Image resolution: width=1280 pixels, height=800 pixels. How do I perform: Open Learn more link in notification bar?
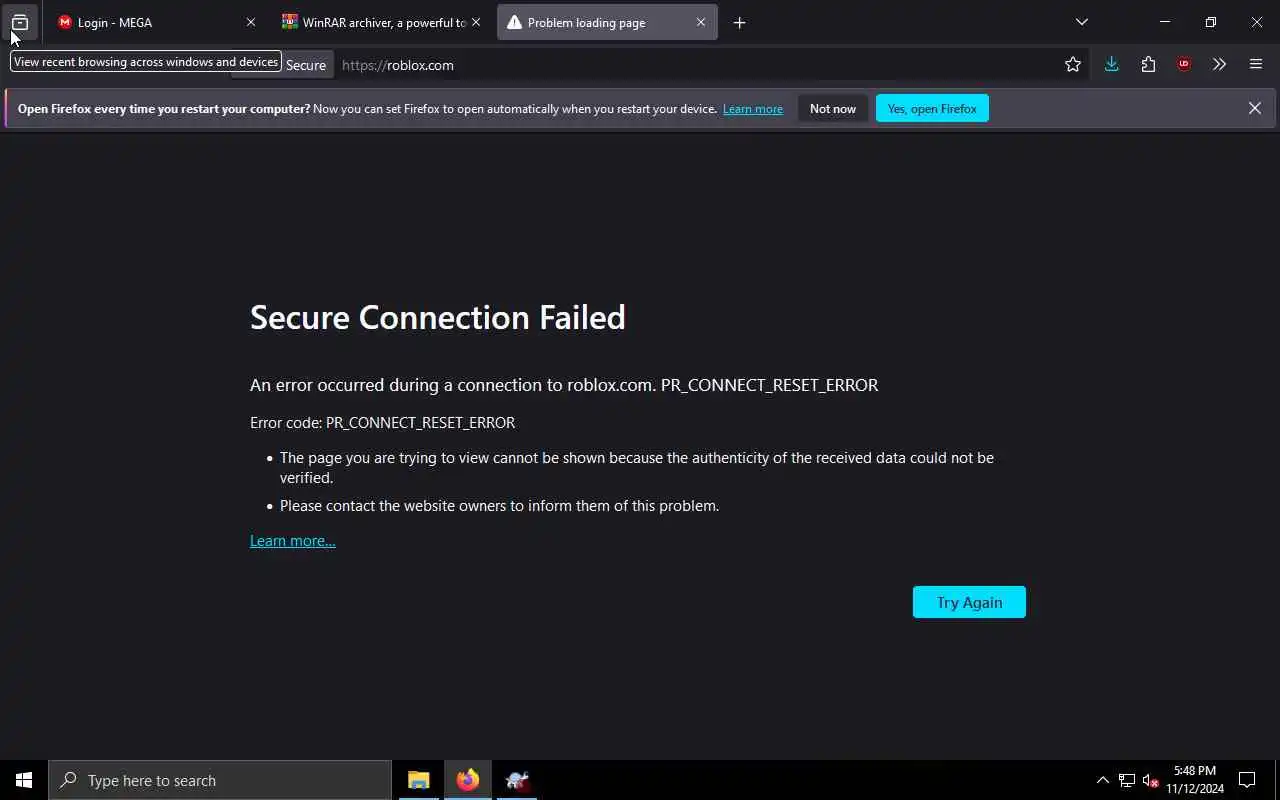tap(753, 109)
